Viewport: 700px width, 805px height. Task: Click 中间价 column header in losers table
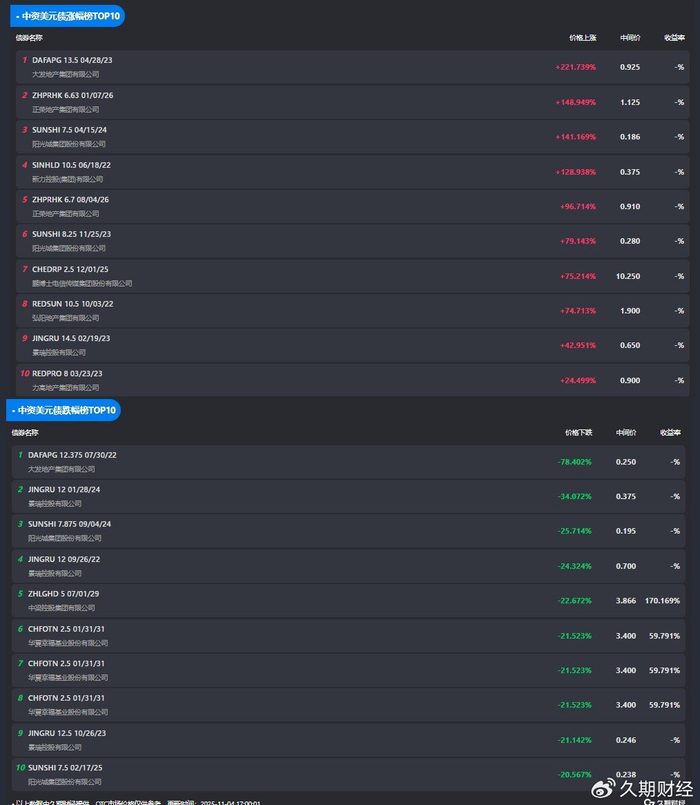point(626,433)
